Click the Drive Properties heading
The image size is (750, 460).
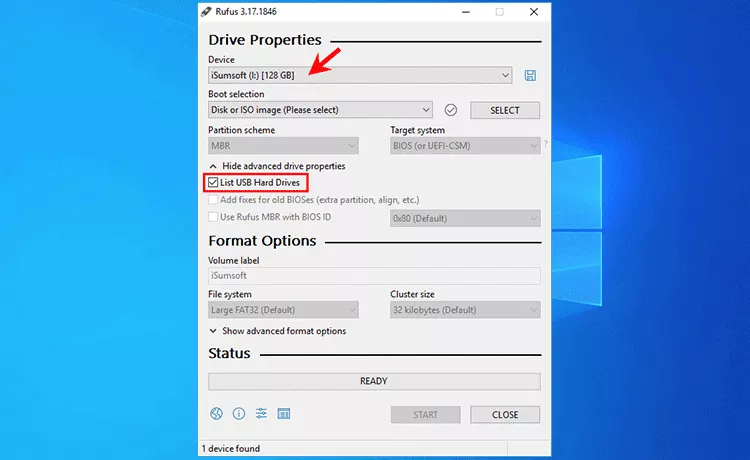(x=265, y=40)
